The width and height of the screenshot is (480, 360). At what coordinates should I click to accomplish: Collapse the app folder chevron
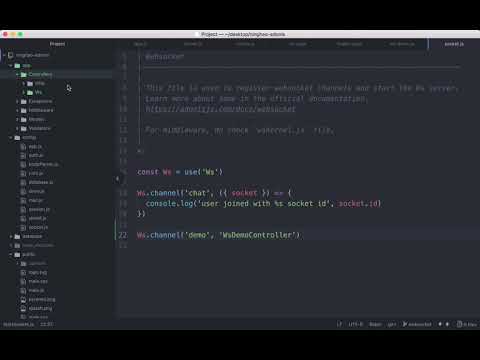tap(11, 66)
